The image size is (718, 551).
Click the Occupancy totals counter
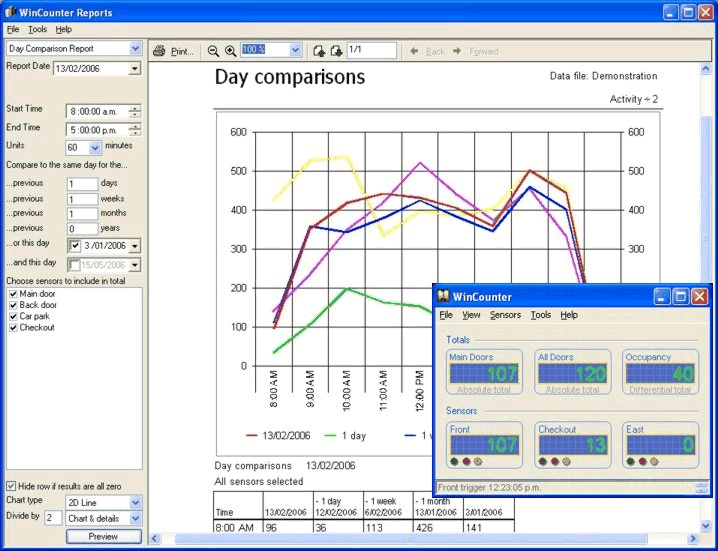(660, 372)
